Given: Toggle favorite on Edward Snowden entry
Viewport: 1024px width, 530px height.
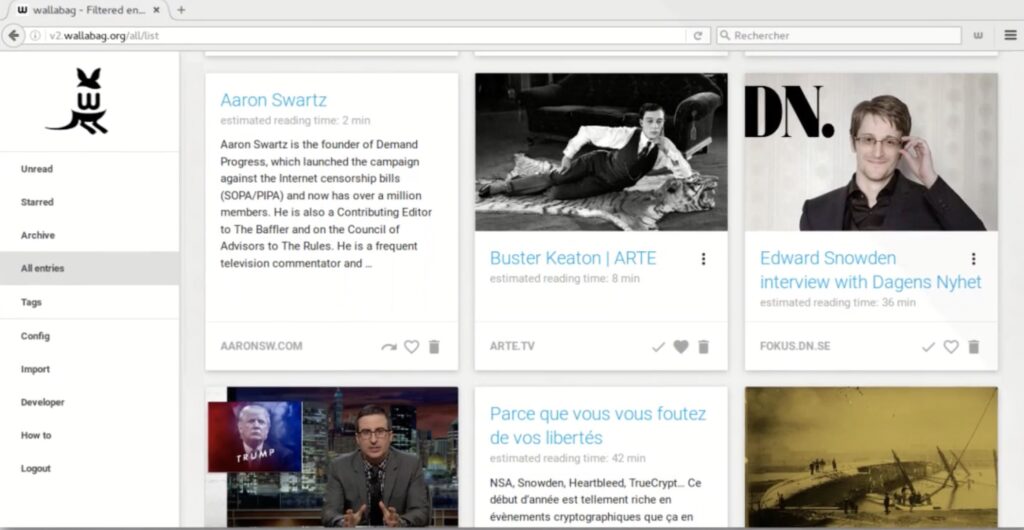Looking at the screenshot, I should [951, 347].
